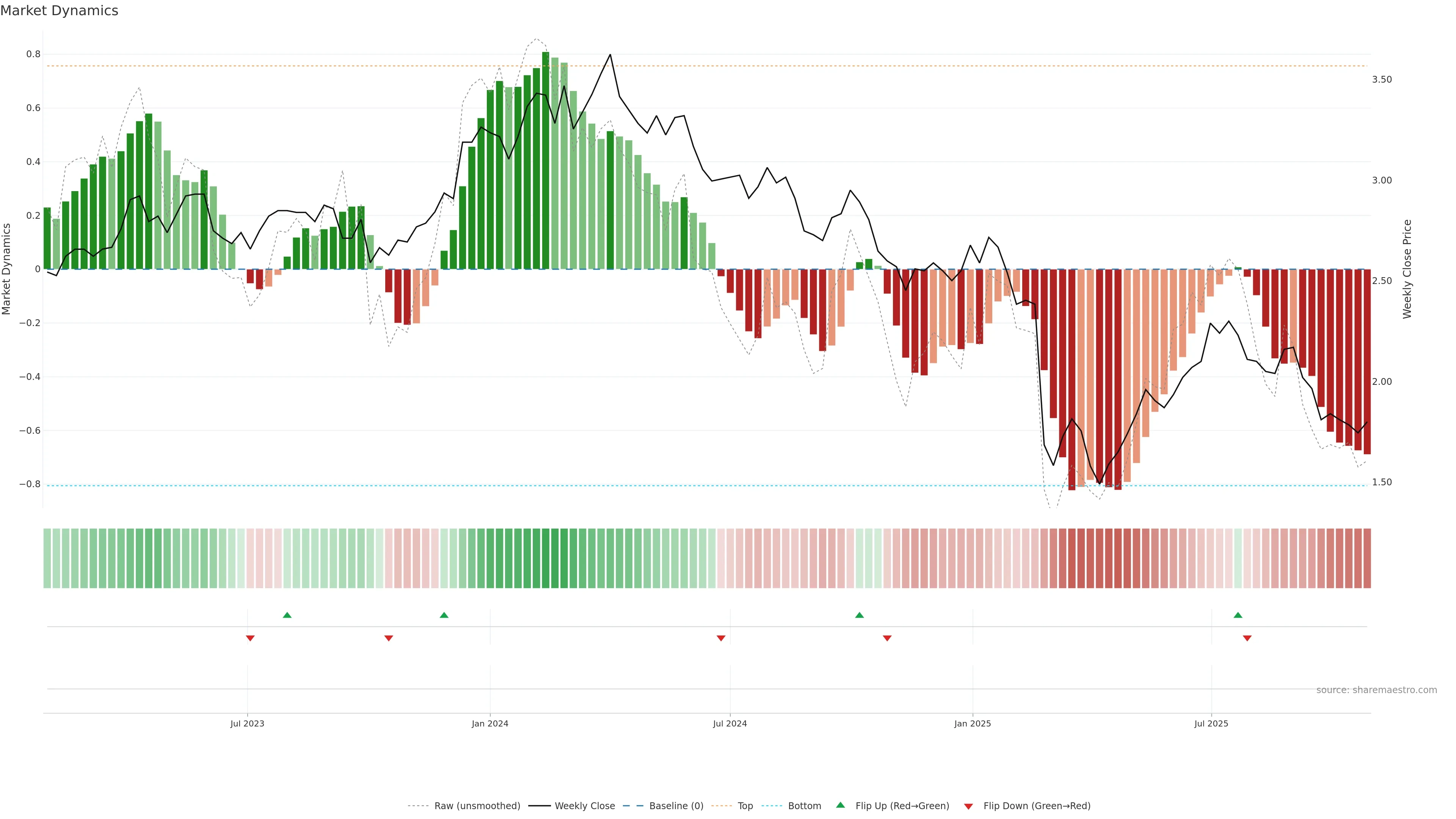
Task: Click the first red flip-down marker at July 2023
Action: pyautogui.click(x=250, y=638)
